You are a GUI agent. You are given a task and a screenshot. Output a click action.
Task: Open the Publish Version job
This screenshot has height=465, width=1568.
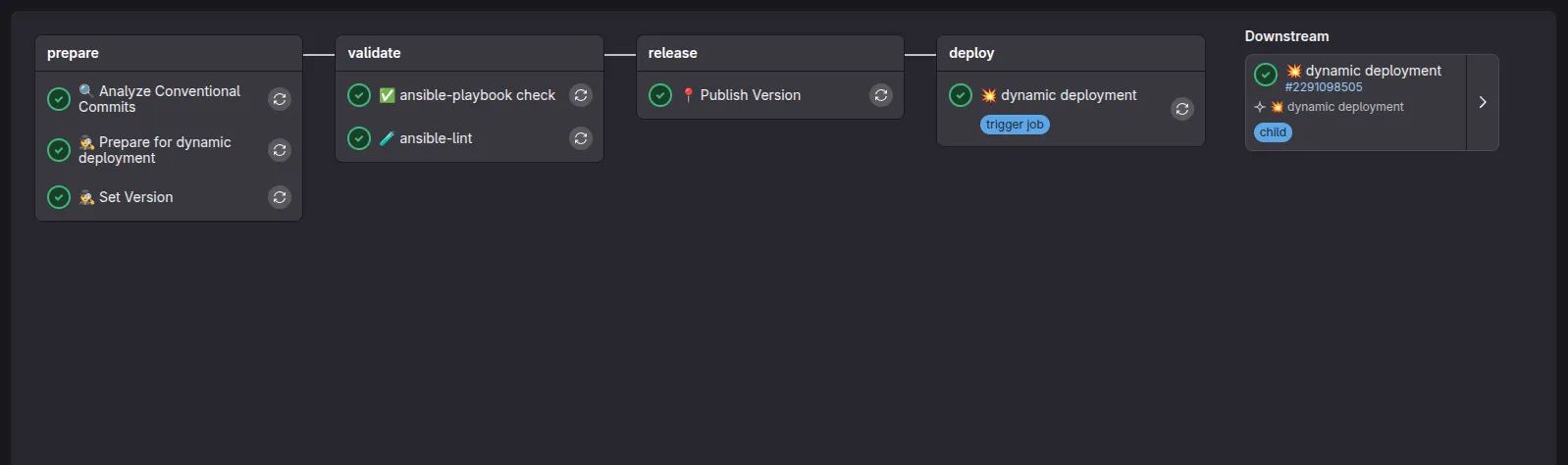750,95
